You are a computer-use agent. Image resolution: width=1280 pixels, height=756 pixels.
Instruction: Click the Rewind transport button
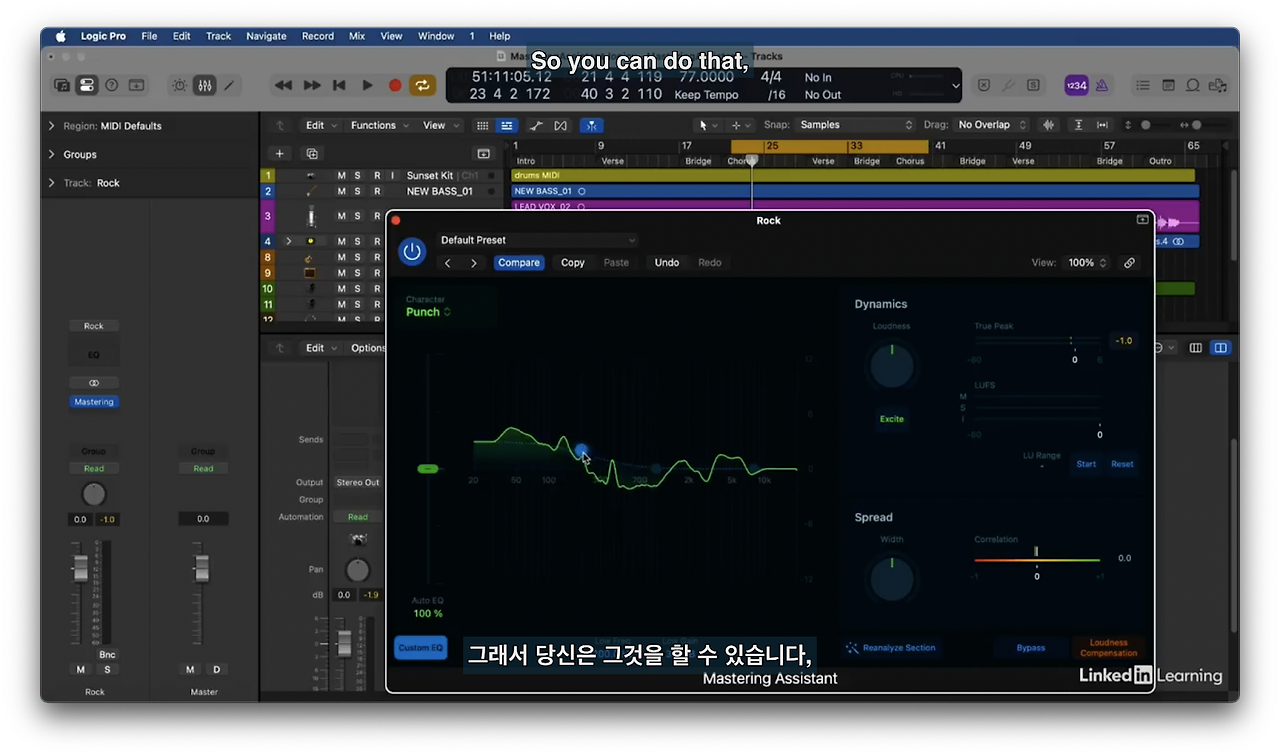point(284,86)
